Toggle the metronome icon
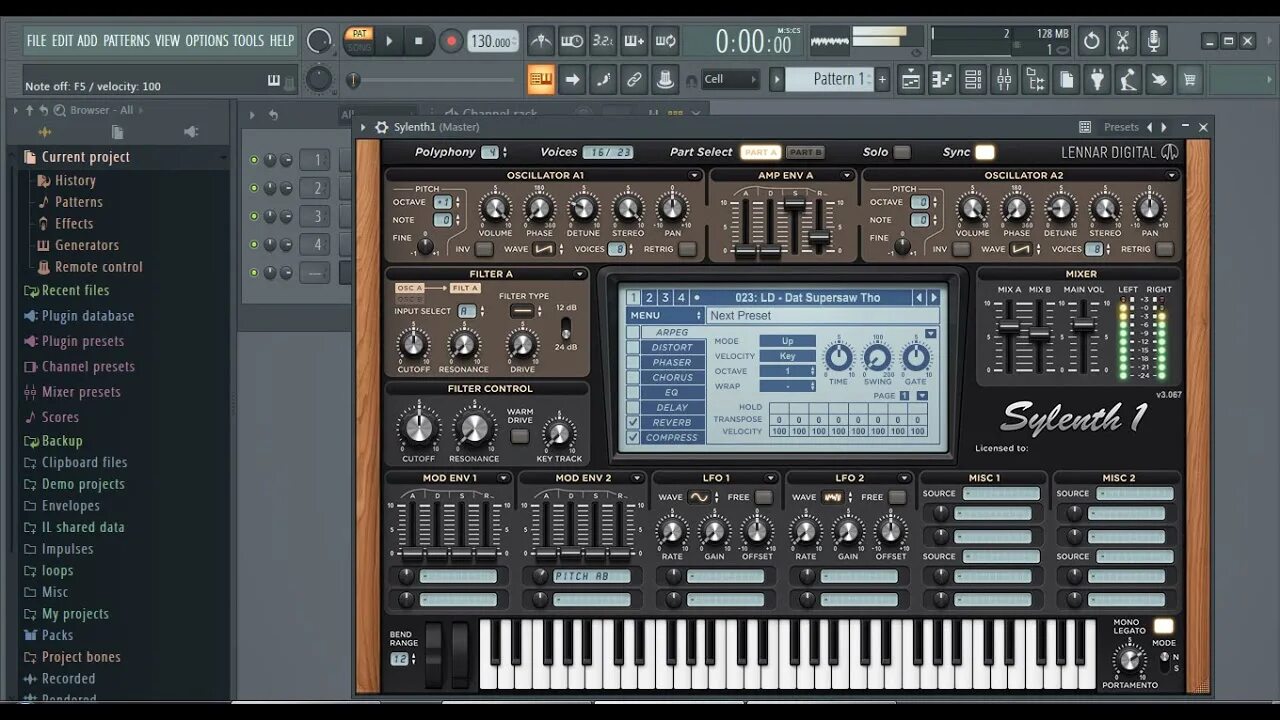This screenshot has height=720, width=1280. 541,41
